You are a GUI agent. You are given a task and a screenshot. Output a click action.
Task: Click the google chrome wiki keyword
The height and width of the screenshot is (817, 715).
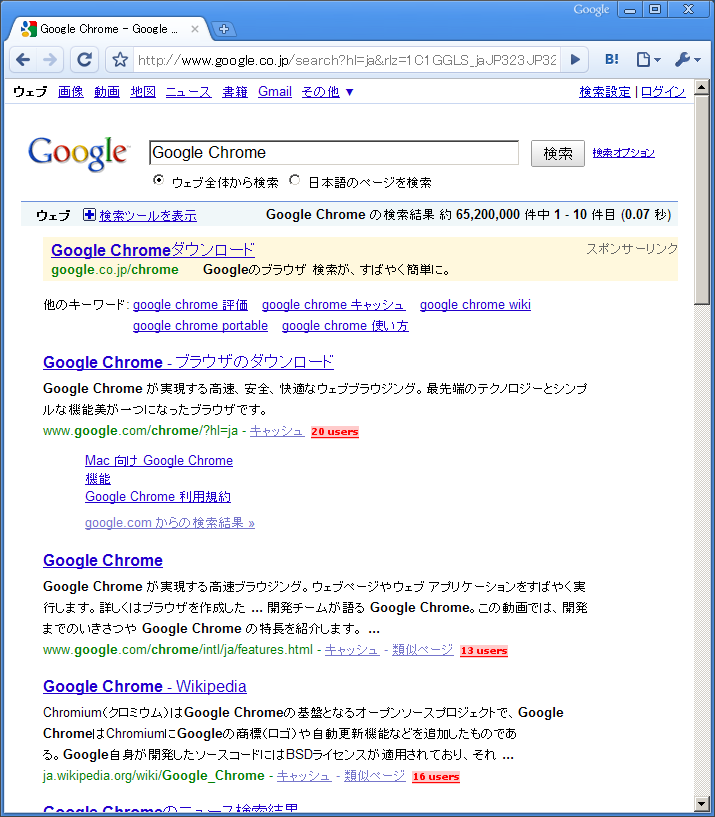(475, 304)
